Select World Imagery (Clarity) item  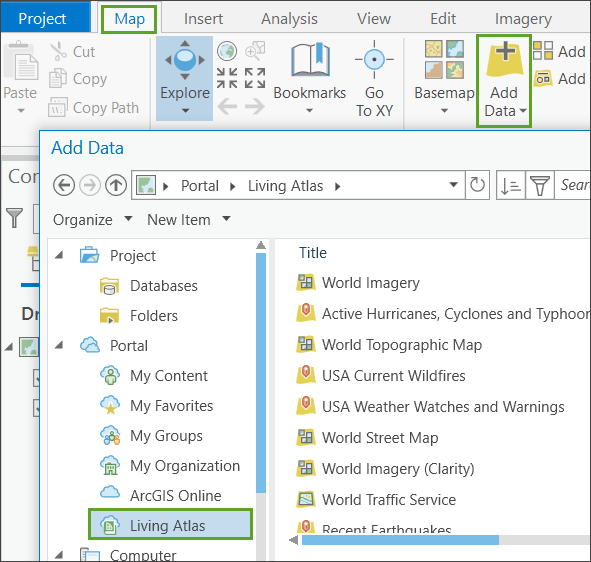pyautogui.click(x=385, y=469)
